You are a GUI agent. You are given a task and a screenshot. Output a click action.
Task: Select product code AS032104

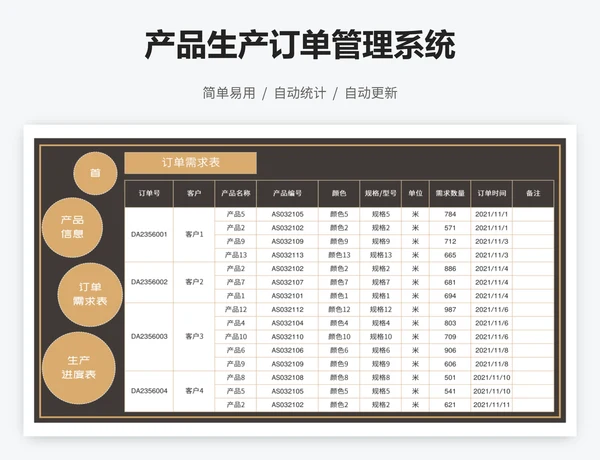click(x=287, y=323)
